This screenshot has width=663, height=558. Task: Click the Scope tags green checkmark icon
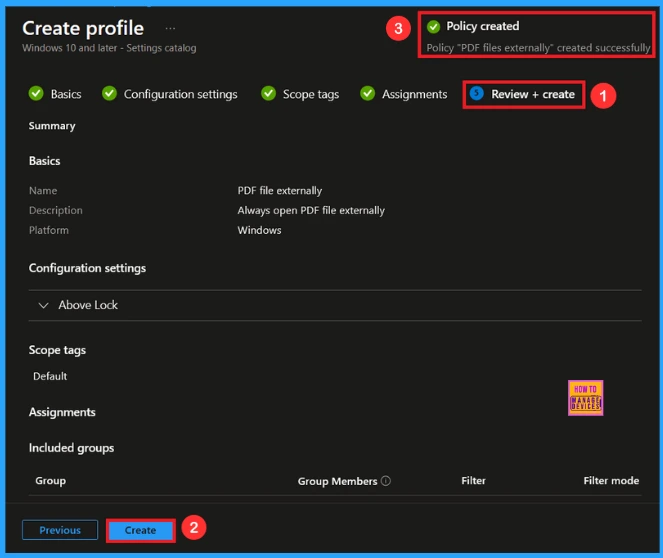(268, 93)
